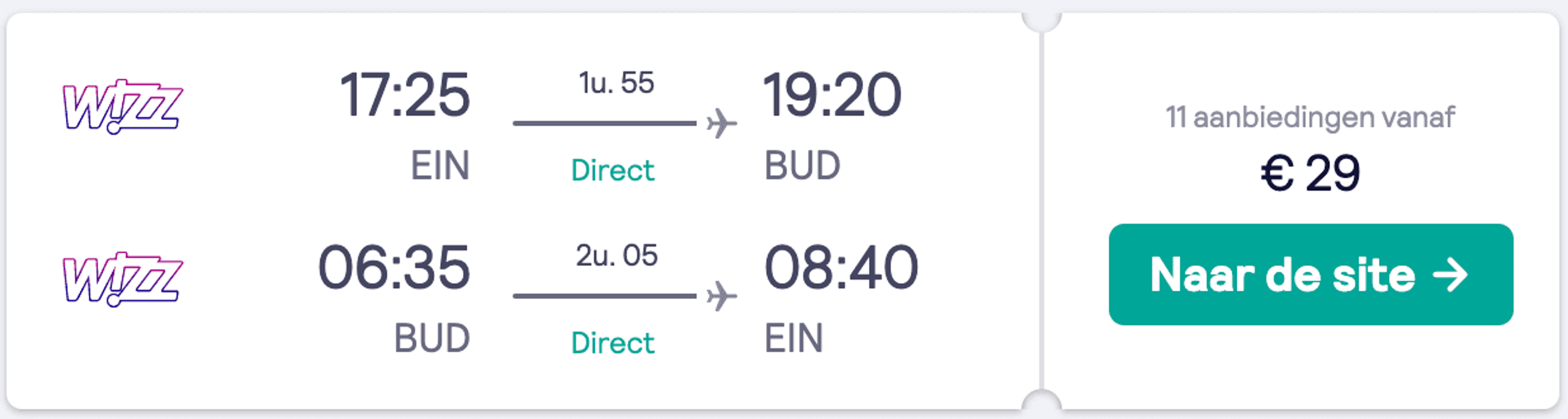Click EIN origin airport code on outbound

440,166
